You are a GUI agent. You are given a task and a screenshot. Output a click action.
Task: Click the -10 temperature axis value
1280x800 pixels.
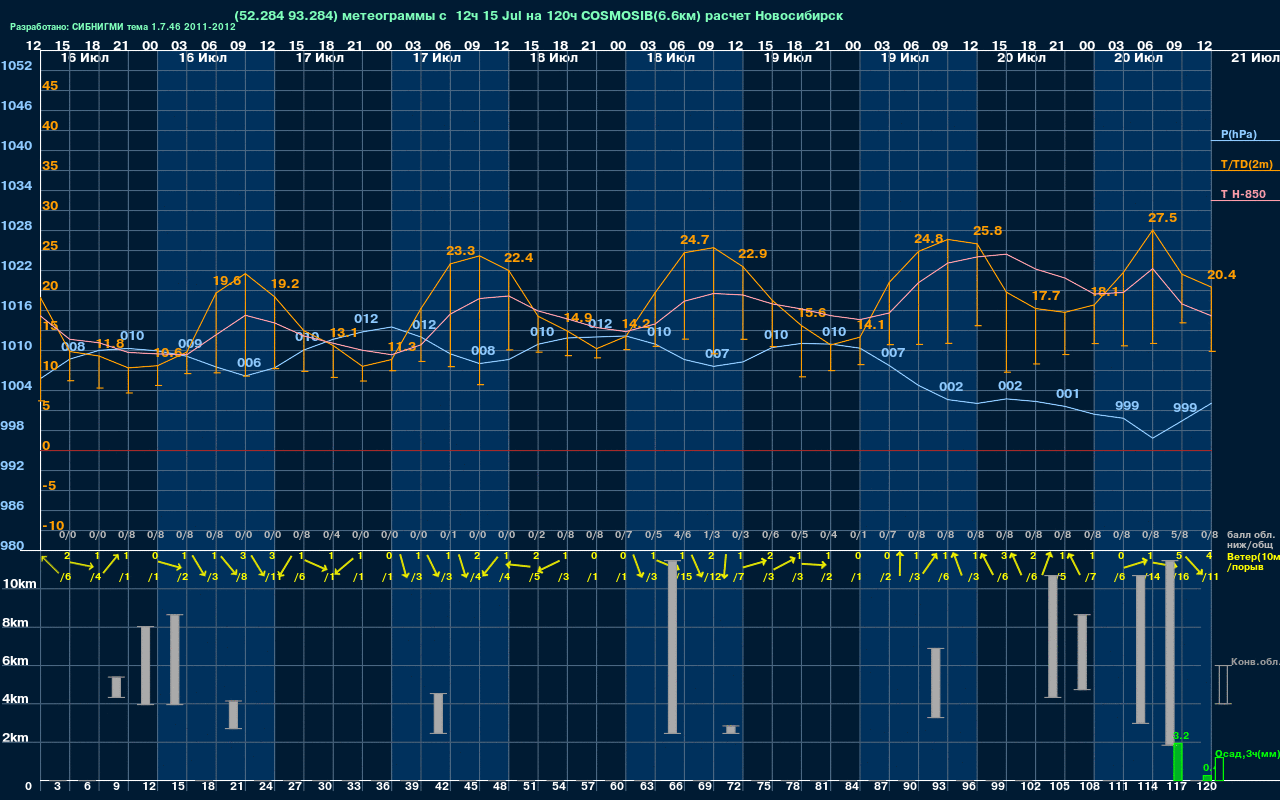[54, 526]
